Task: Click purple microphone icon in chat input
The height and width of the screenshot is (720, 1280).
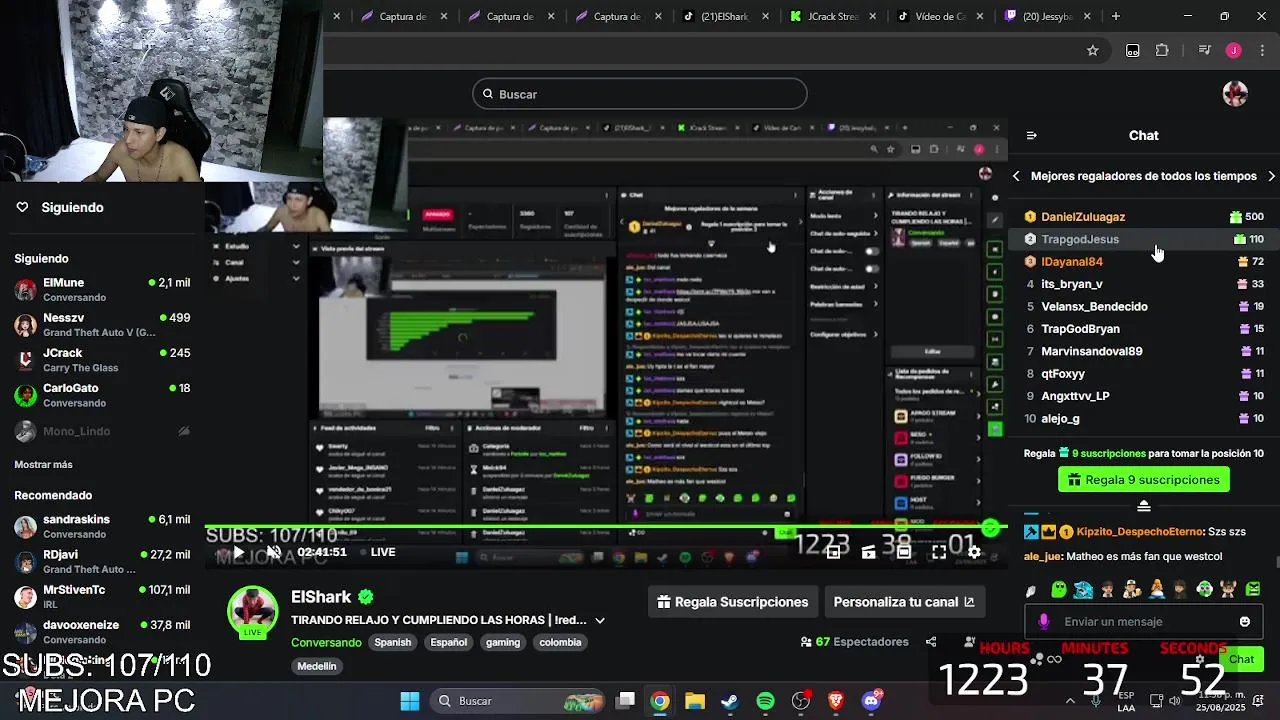Action: click(1044, 622)
